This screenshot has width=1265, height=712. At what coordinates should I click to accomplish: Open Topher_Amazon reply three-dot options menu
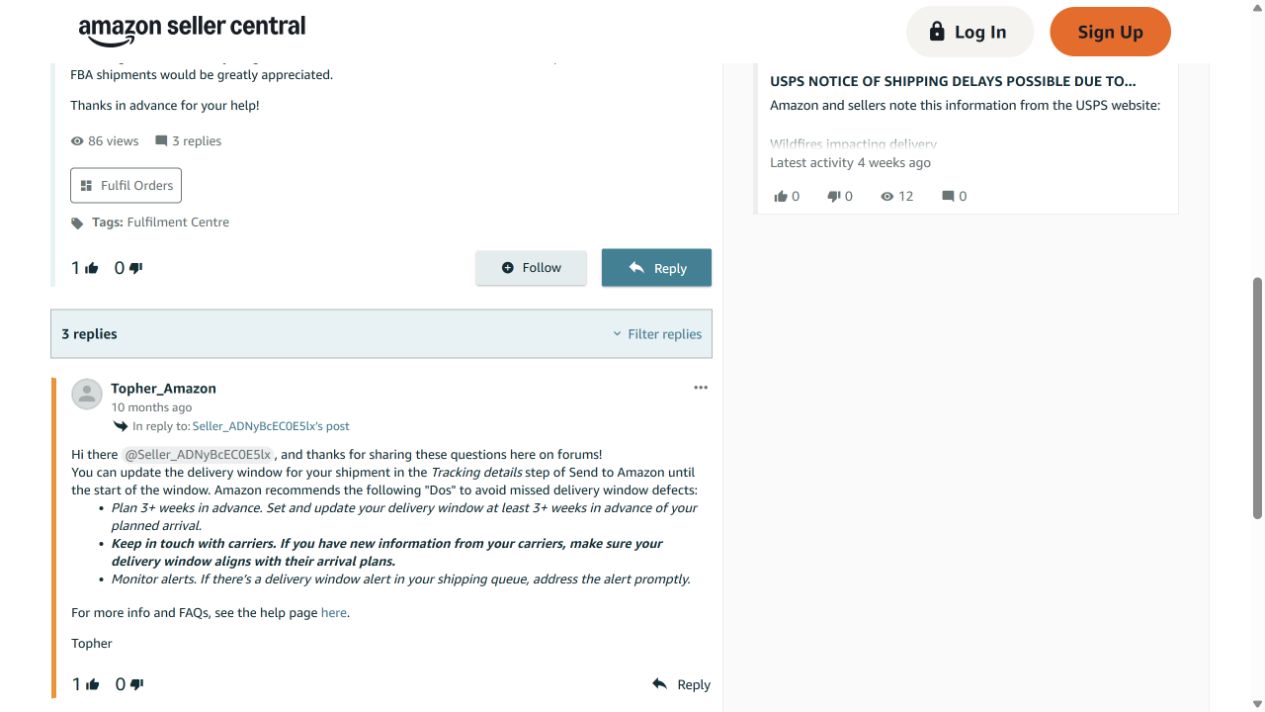pos(700,388)
